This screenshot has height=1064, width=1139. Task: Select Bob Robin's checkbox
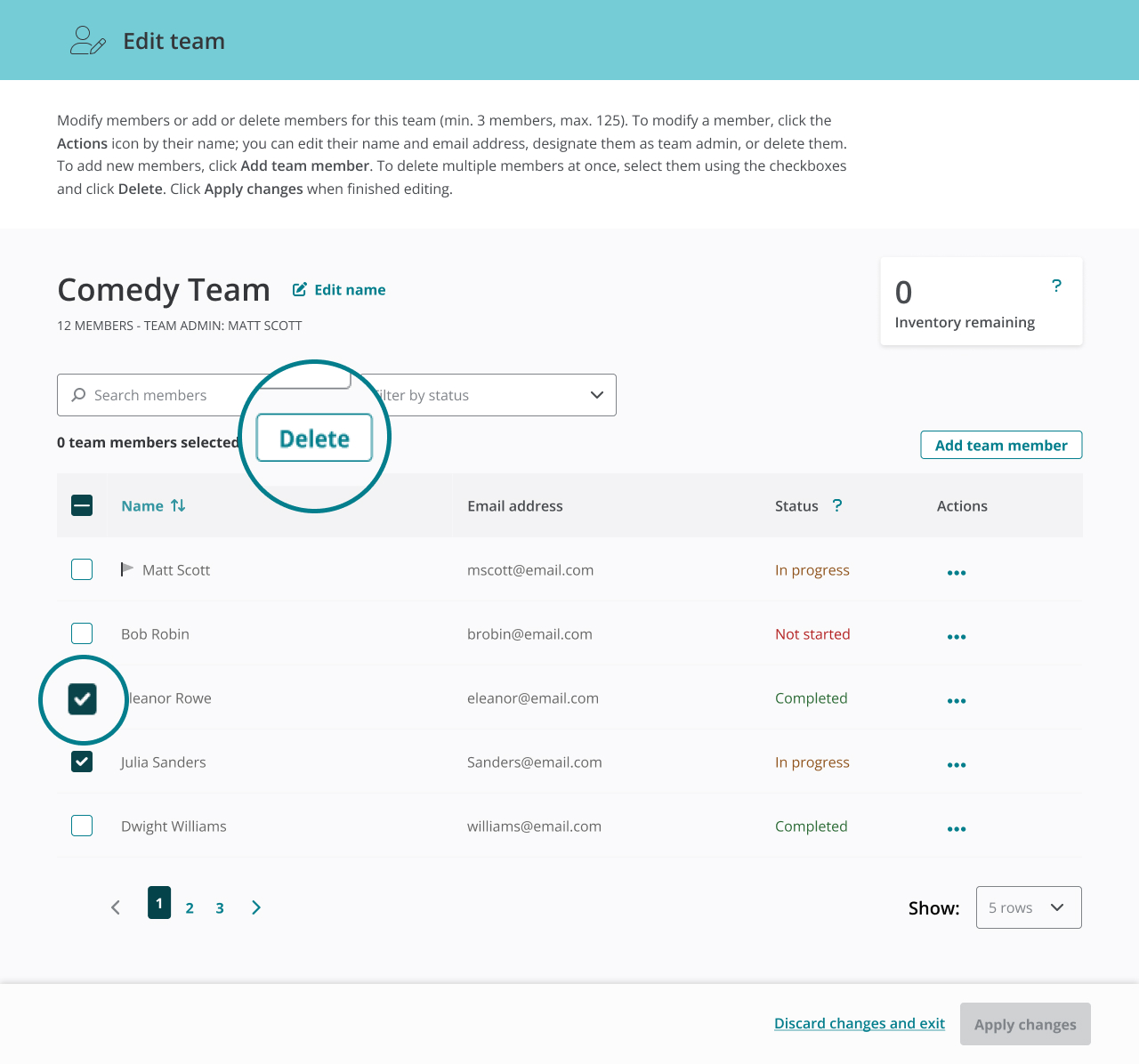pos(82,633)
